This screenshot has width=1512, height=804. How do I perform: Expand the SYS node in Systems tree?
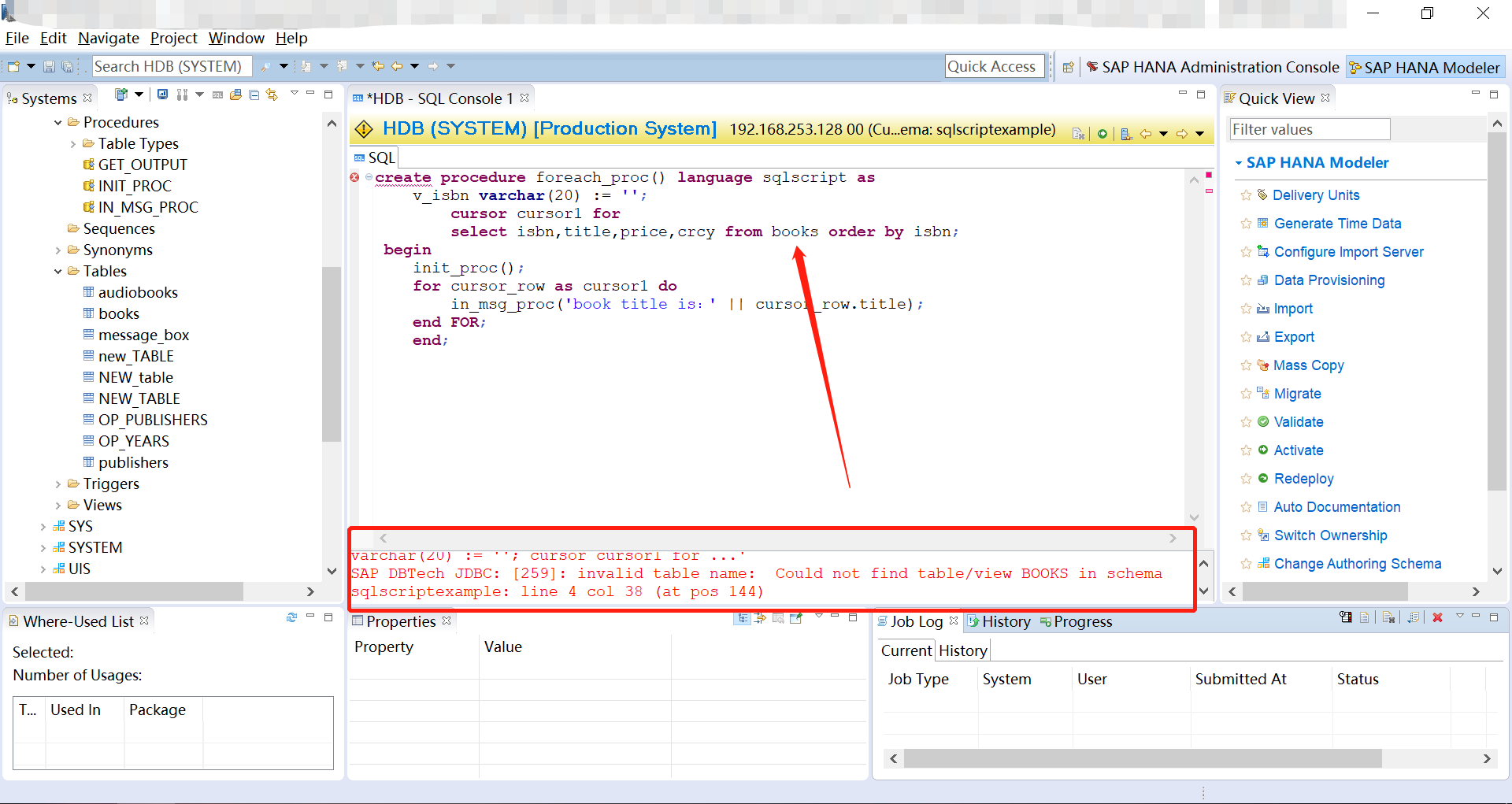pos(44,525)
